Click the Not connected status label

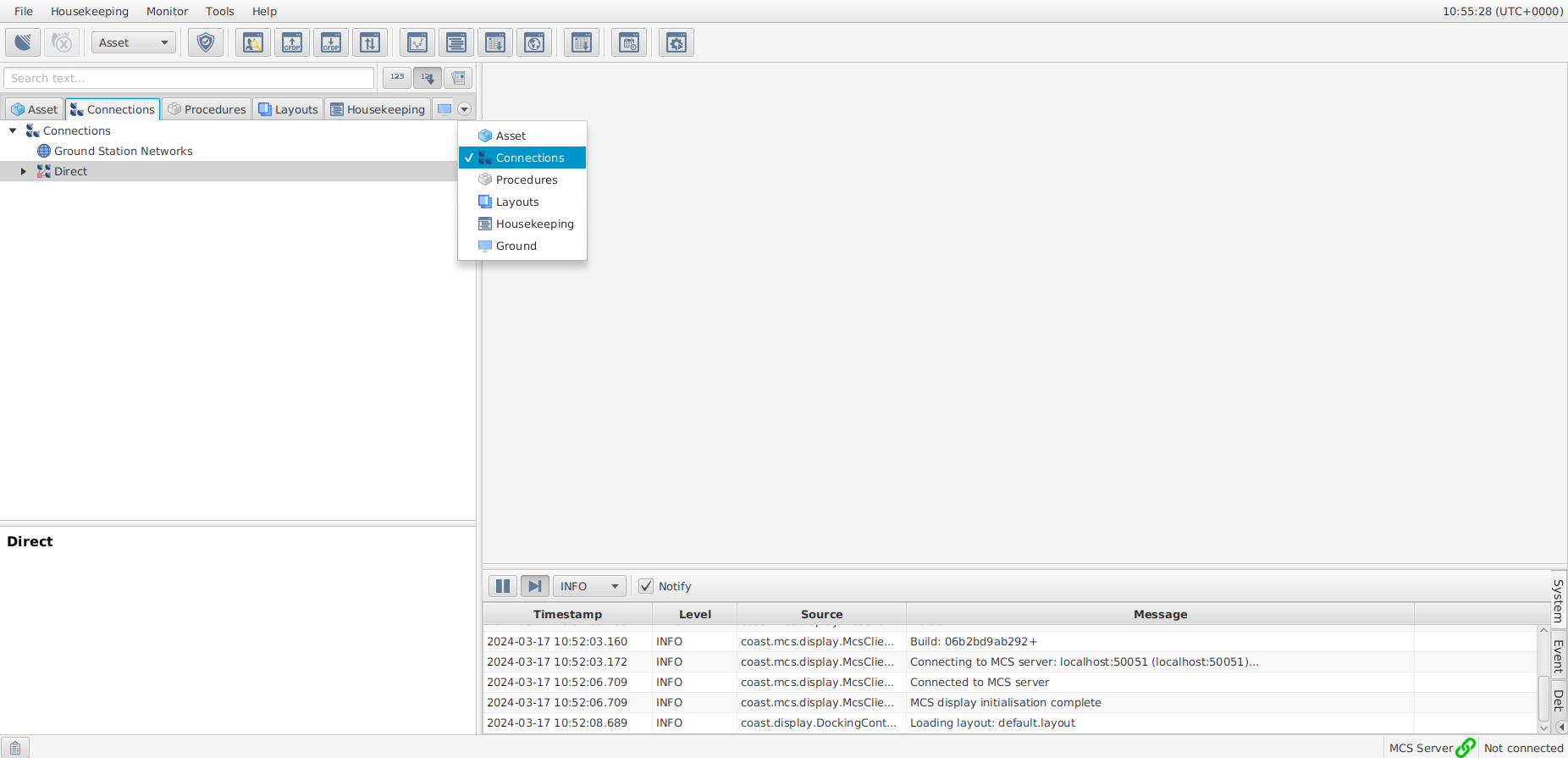[1523, 748]
